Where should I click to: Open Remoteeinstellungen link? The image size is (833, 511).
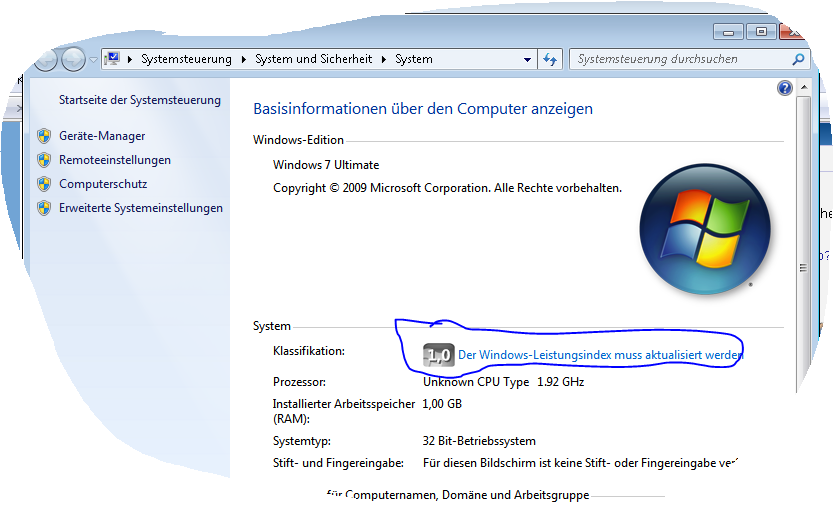click(x=115, y=160)
